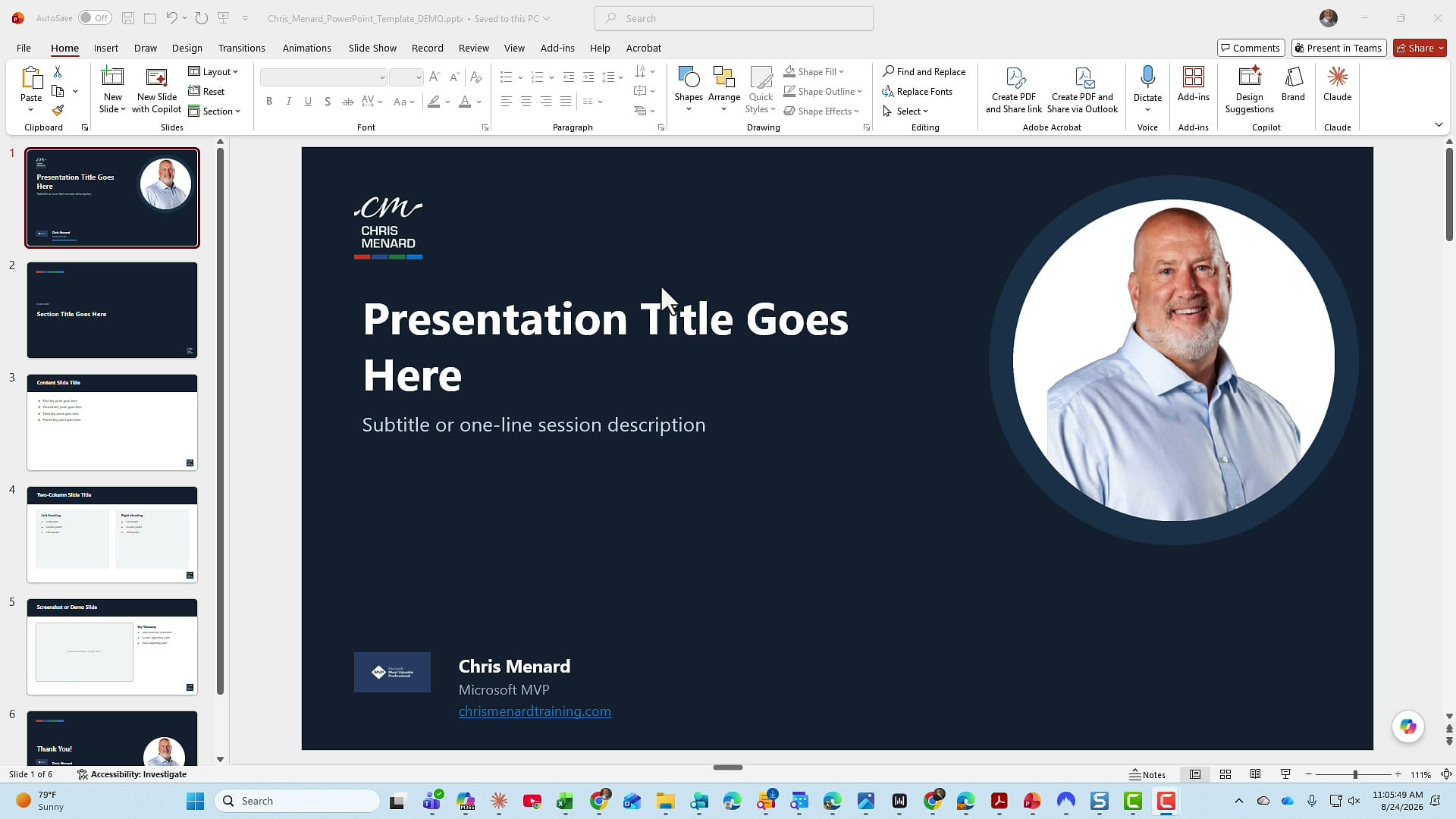Select slide 3 Content Slide Title thumbnail

coord(112,422)
